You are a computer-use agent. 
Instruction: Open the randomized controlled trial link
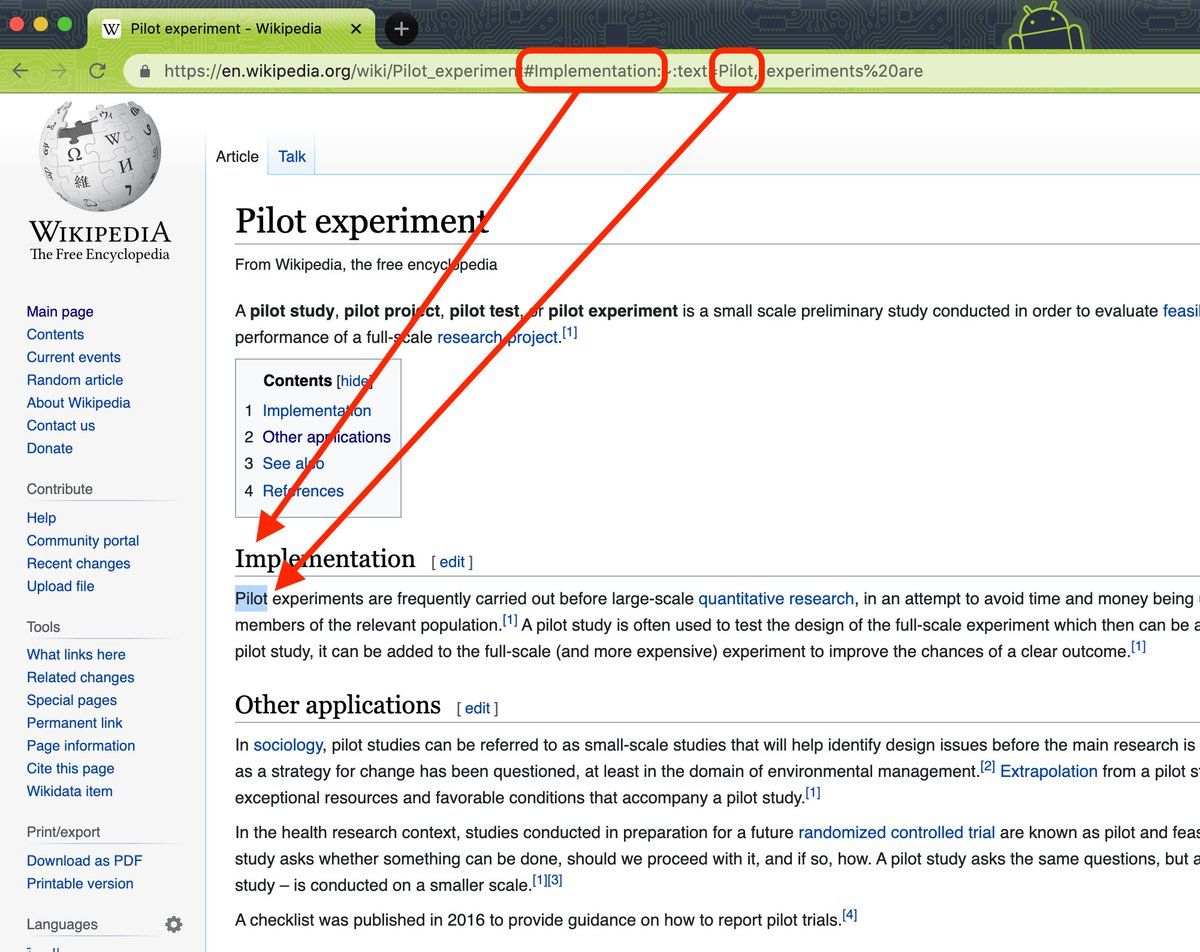click(896, 832)
